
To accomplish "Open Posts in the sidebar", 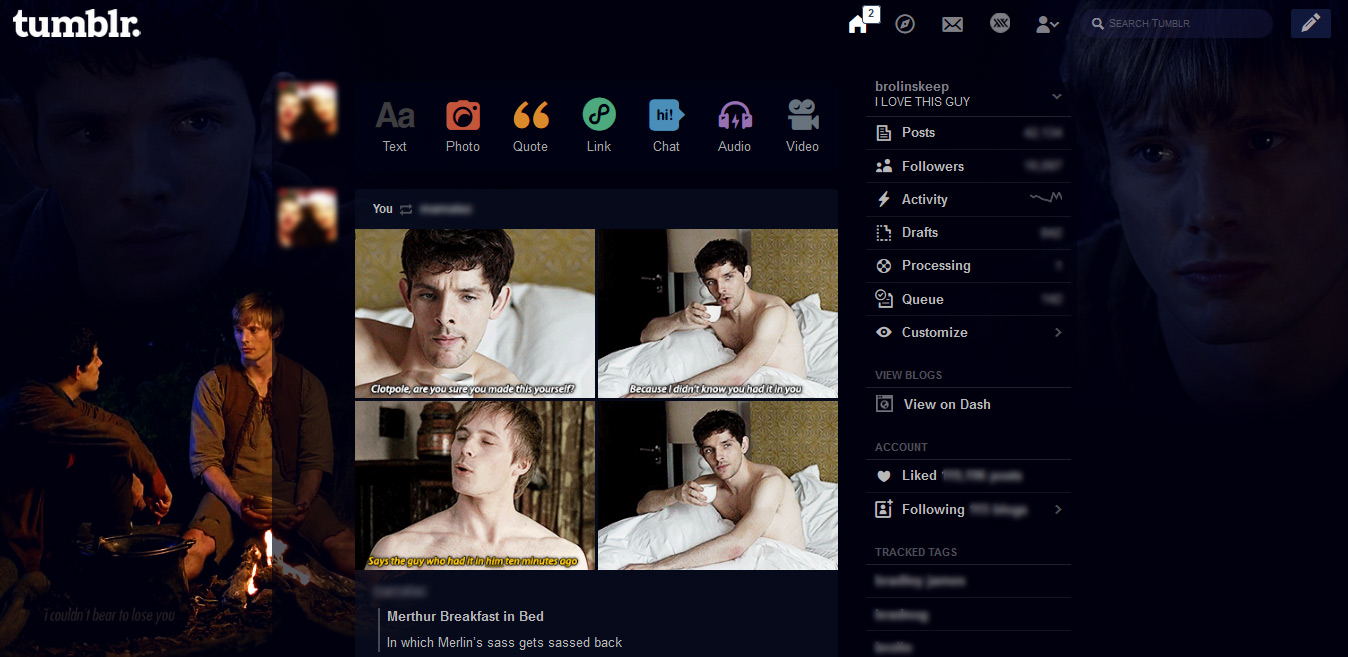I will [968, 133].
